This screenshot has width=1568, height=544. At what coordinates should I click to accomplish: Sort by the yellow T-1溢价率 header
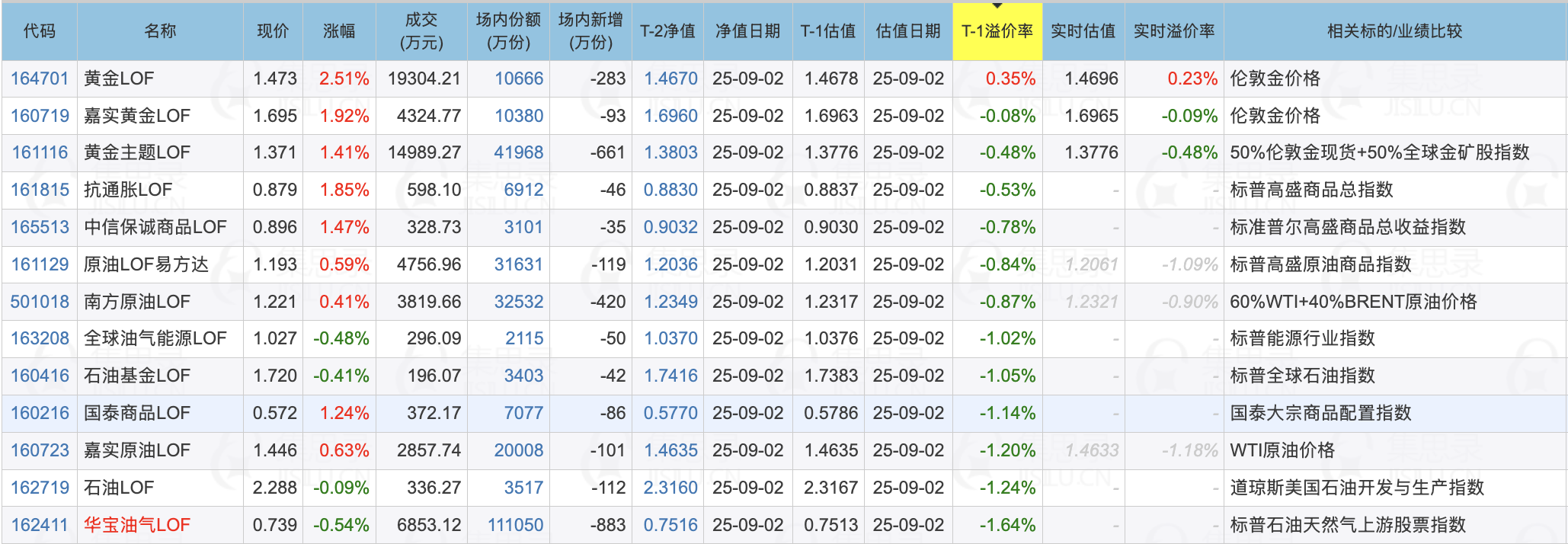coord(997,31)
